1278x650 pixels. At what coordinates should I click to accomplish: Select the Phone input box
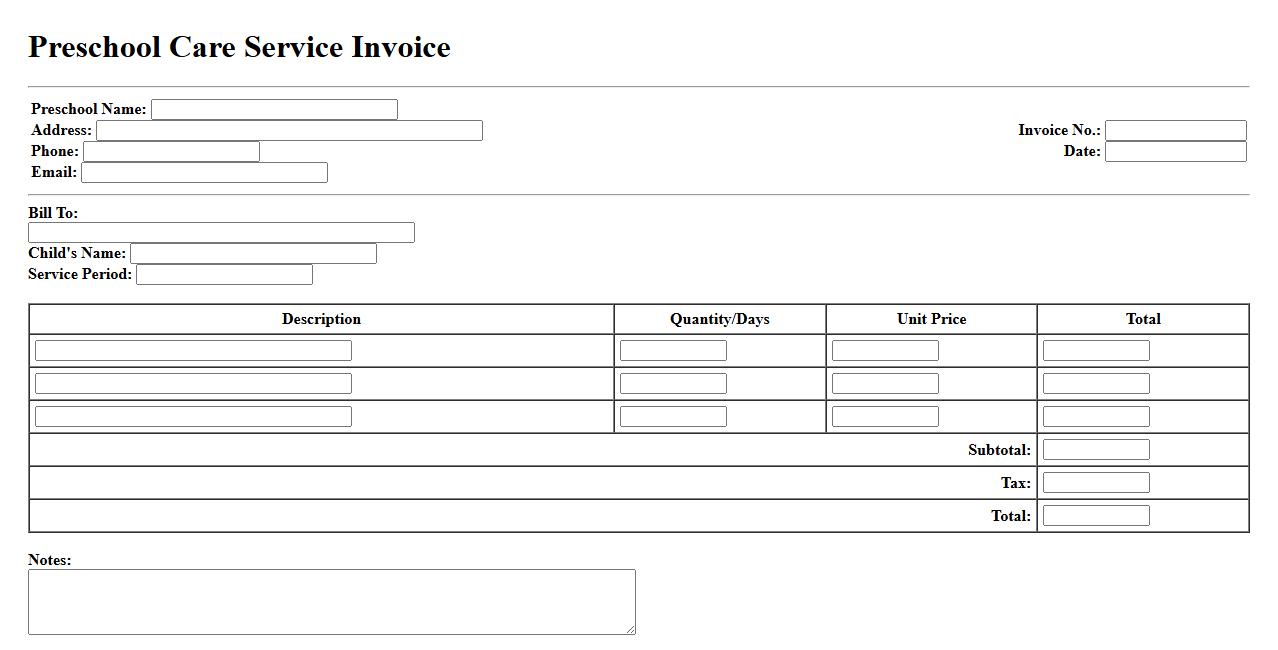171,152
